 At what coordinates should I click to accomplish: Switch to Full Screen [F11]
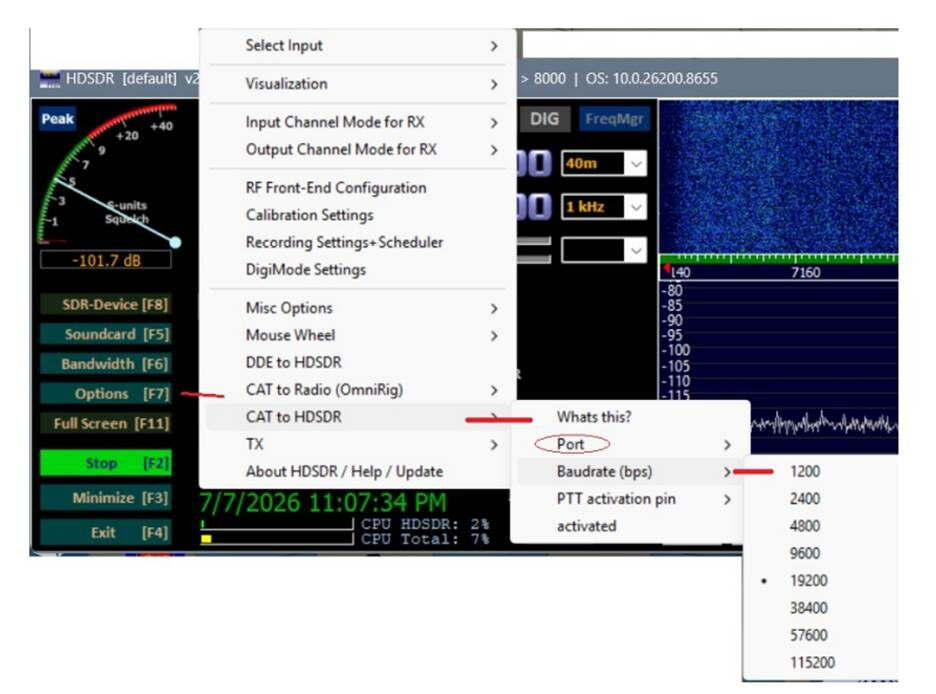click(x=106, y=424)
